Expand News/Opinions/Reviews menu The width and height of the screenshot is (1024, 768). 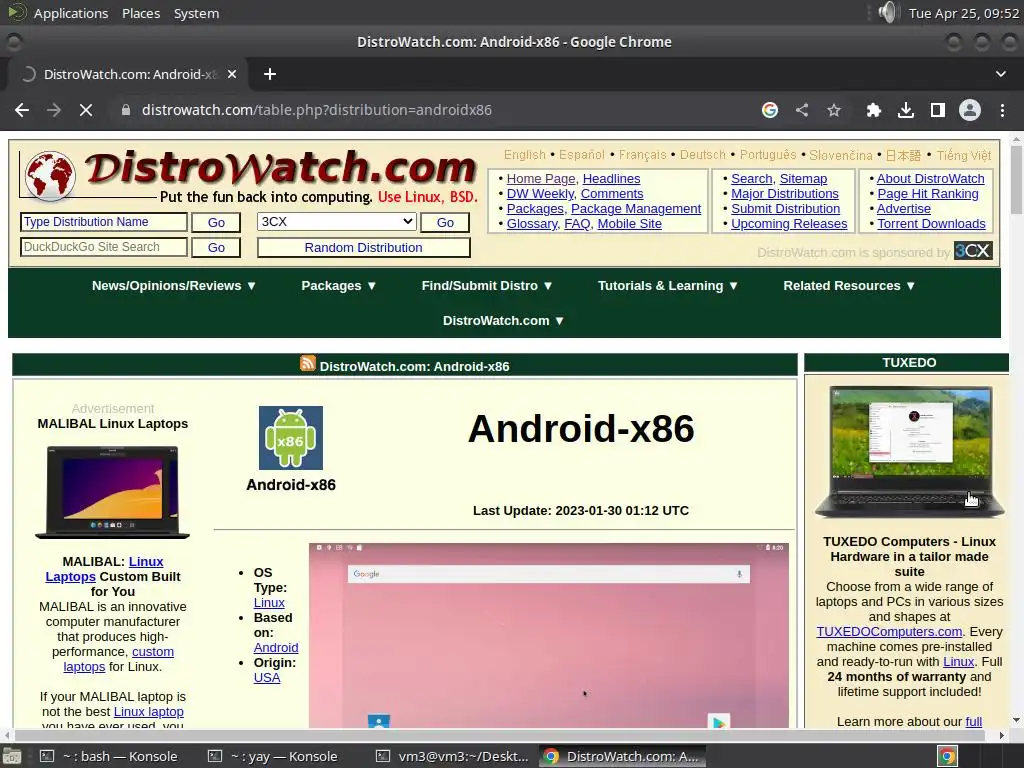(x=174, y=285)
